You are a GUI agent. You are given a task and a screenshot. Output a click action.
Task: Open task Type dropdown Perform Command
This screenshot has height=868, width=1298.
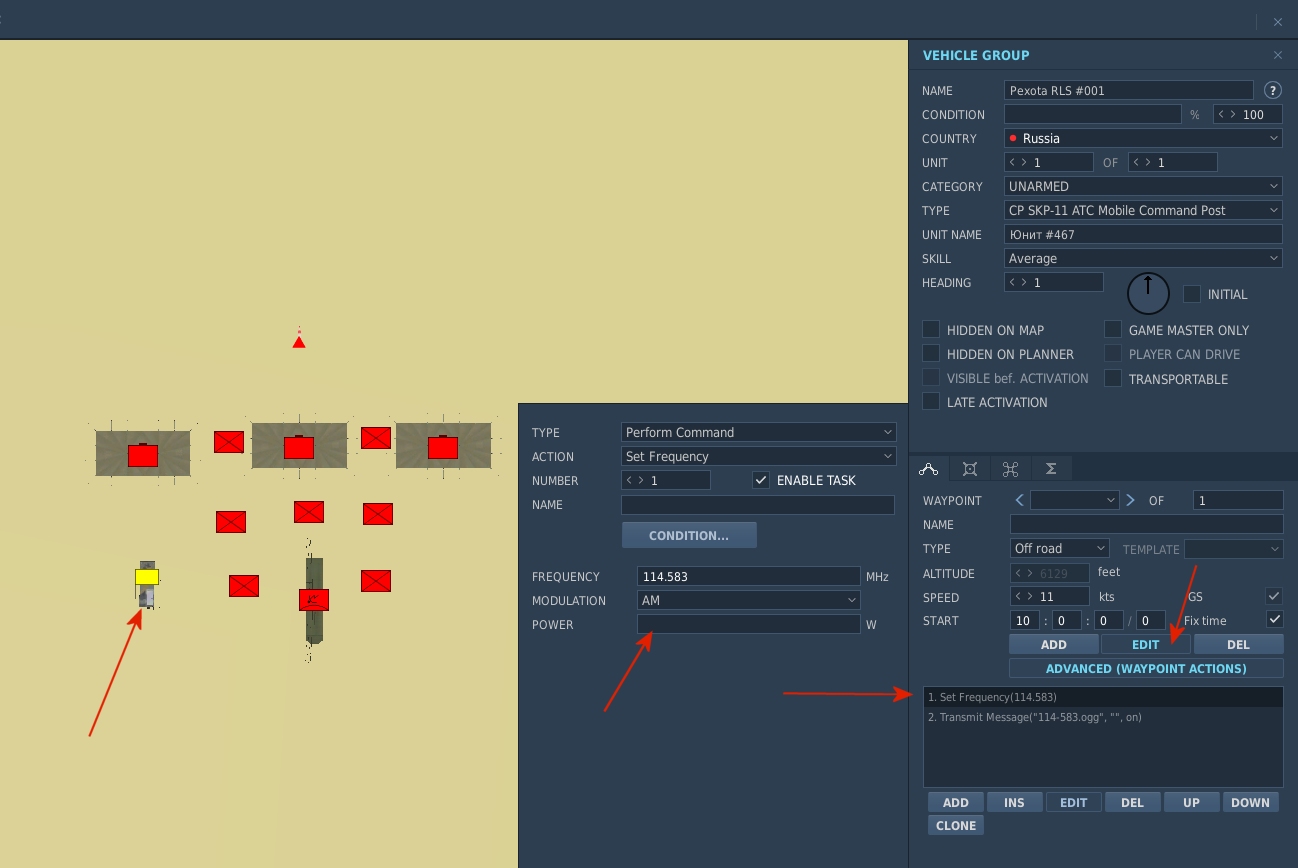pyautogui.click(x=758, y=432)
